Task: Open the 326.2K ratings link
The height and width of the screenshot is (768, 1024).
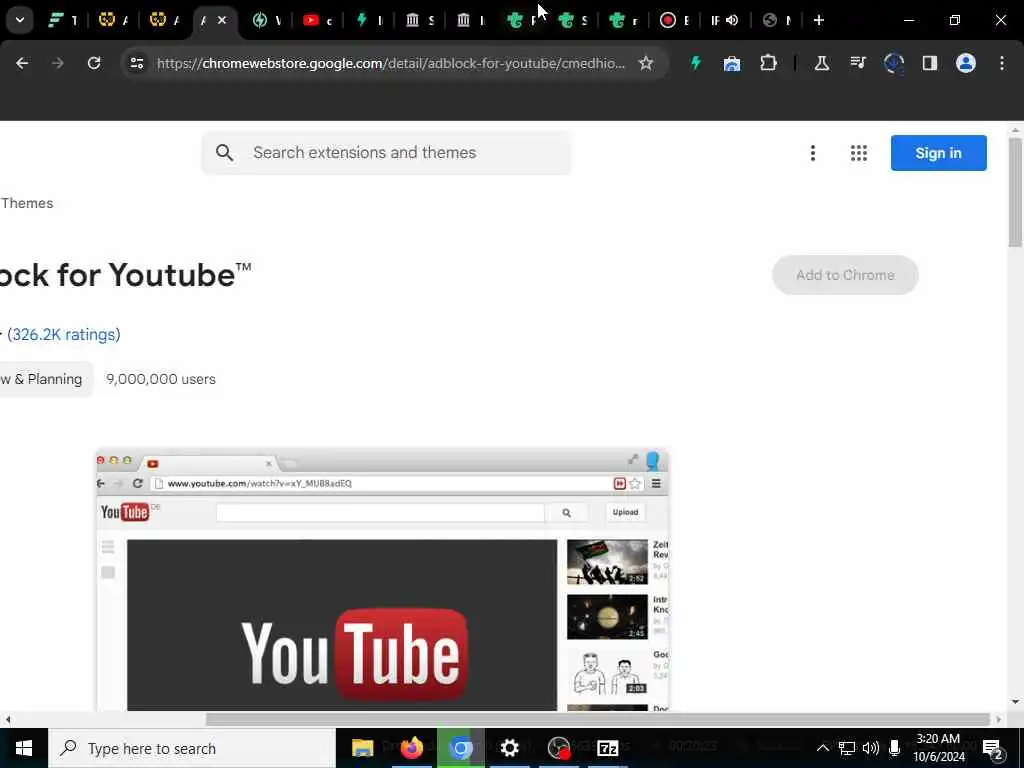Action: (x=63, y=334)
